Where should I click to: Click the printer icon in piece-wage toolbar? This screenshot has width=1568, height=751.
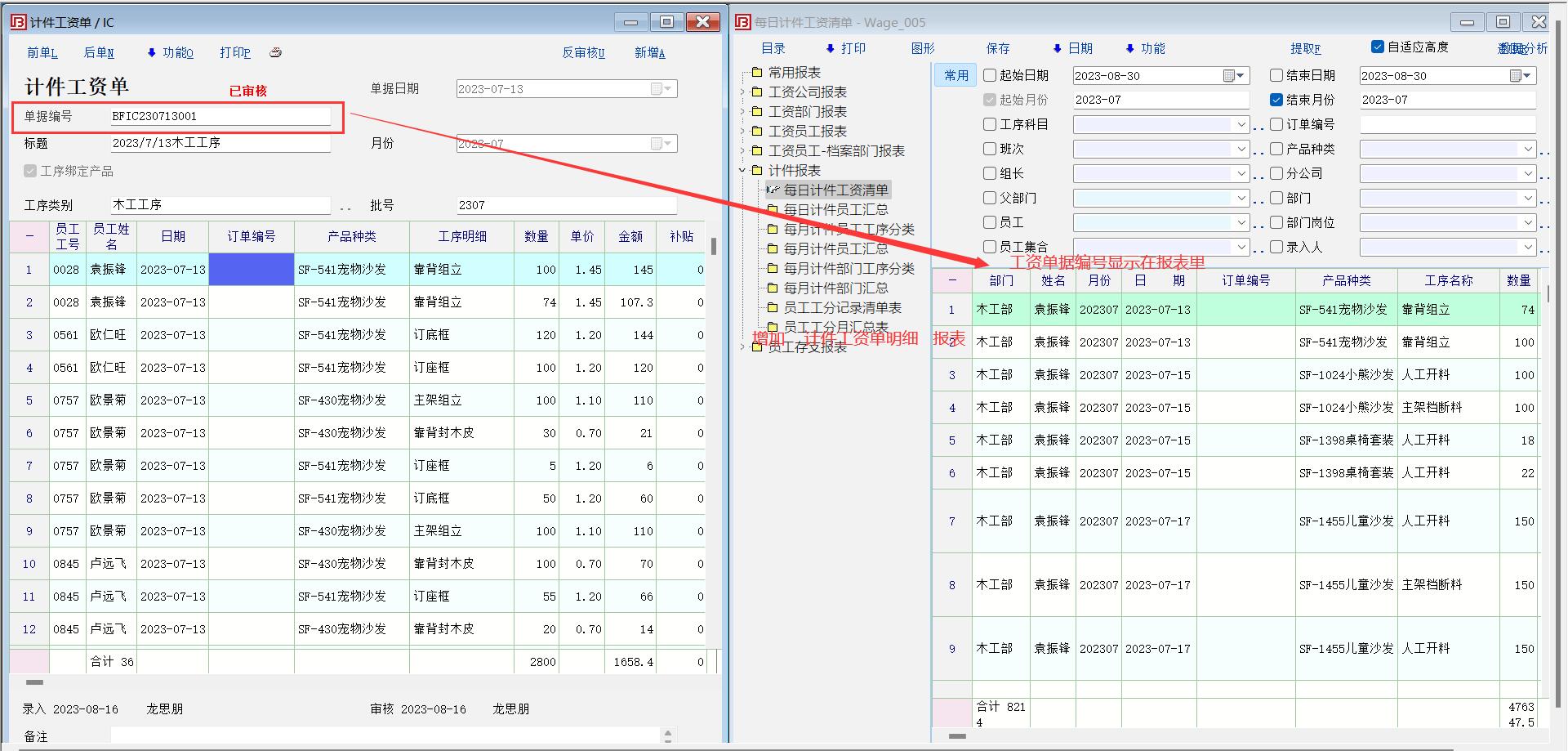[275, 52]
